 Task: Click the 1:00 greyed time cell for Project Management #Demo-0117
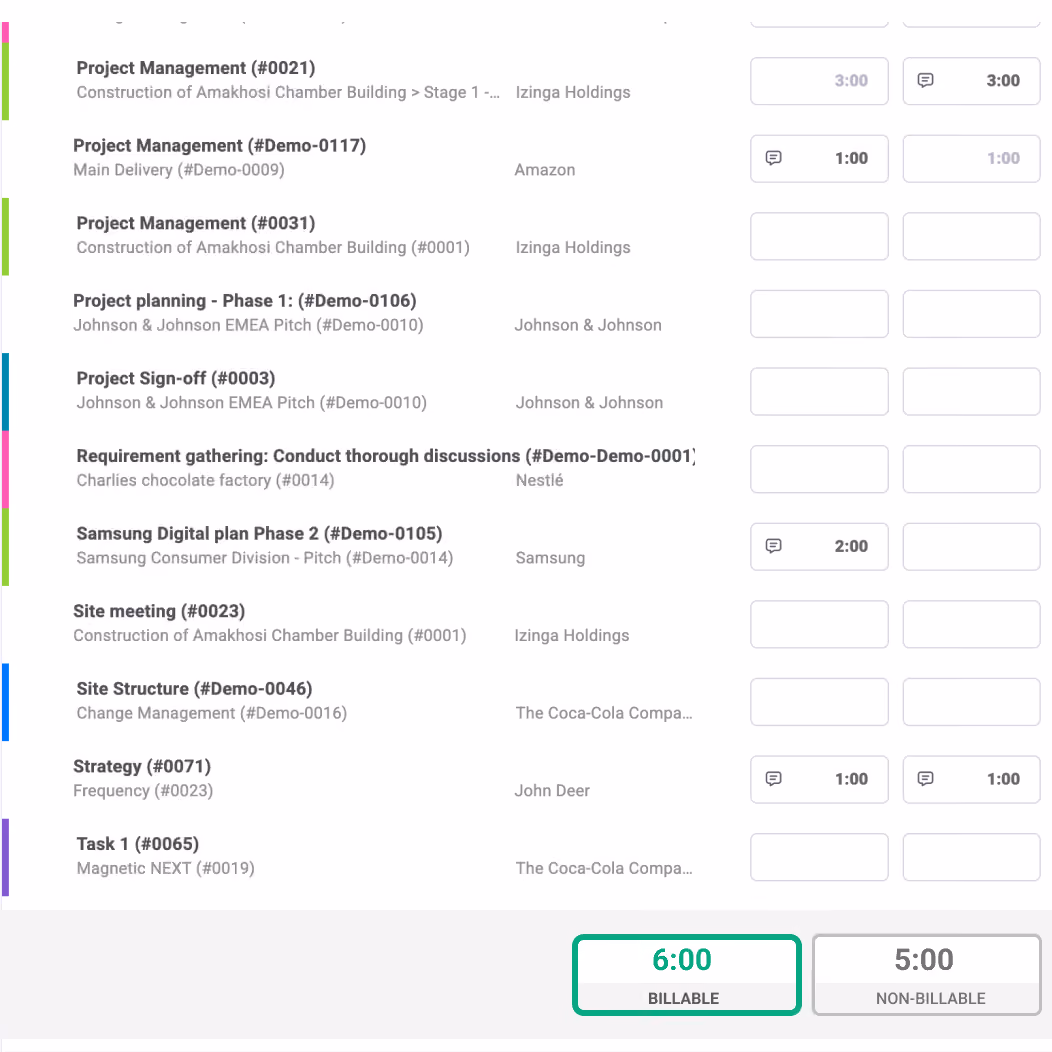pyautogui.click(x=971, y=158)
